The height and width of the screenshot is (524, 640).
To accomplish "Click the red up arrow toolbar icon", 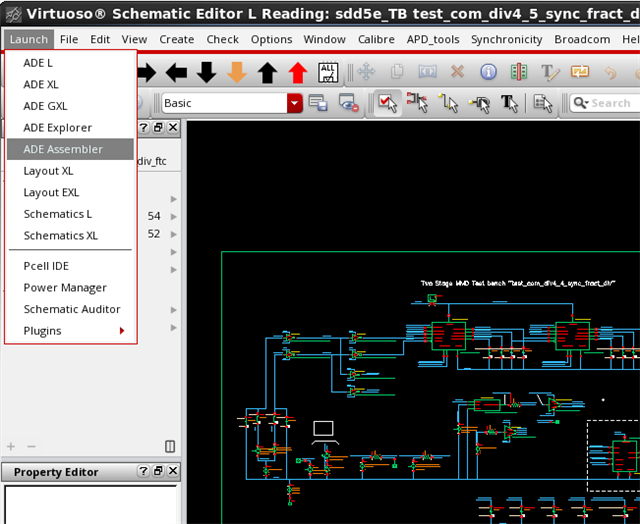I will pos(298,73).
